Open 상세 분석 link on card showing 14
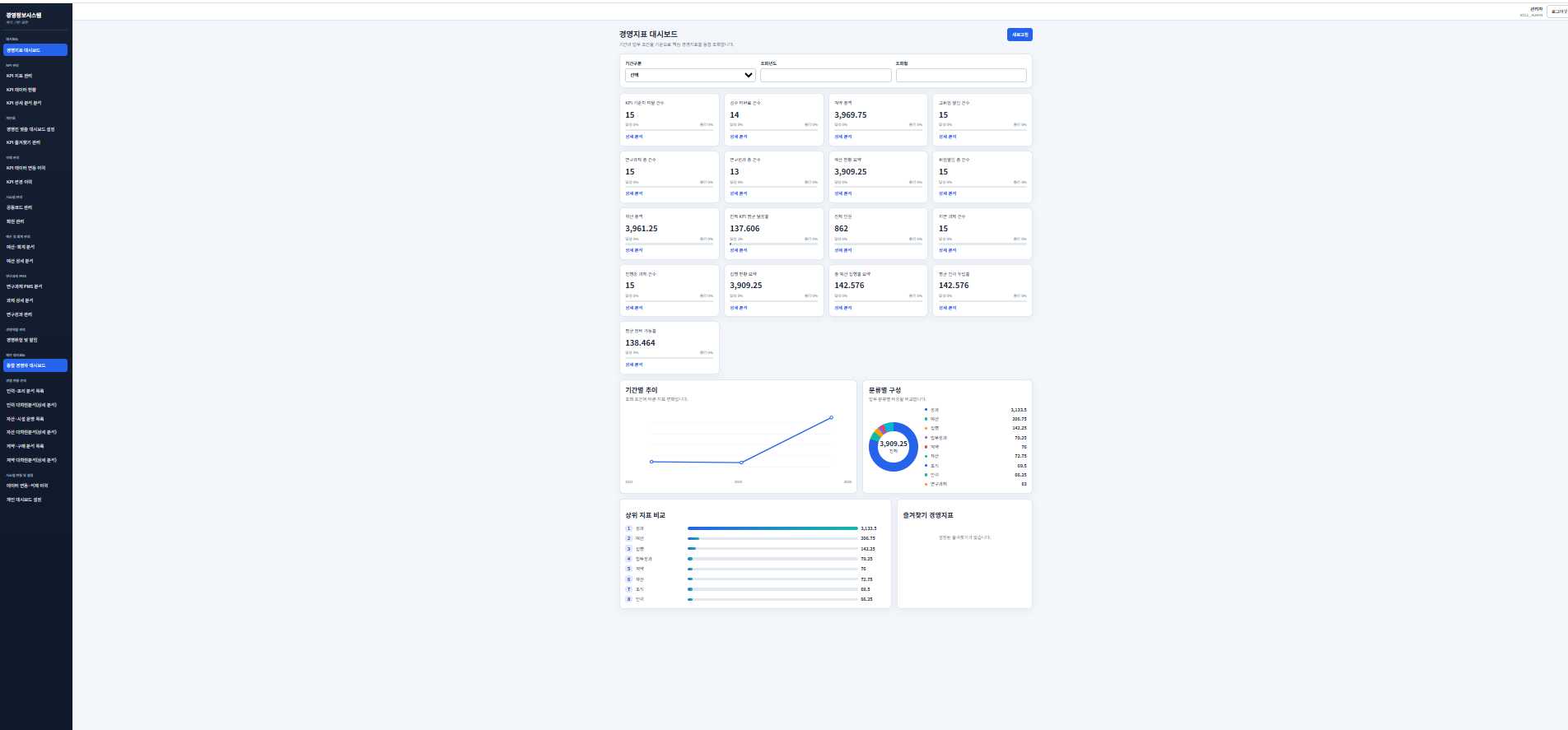1568x730 pixels. [x=739, y=137]
